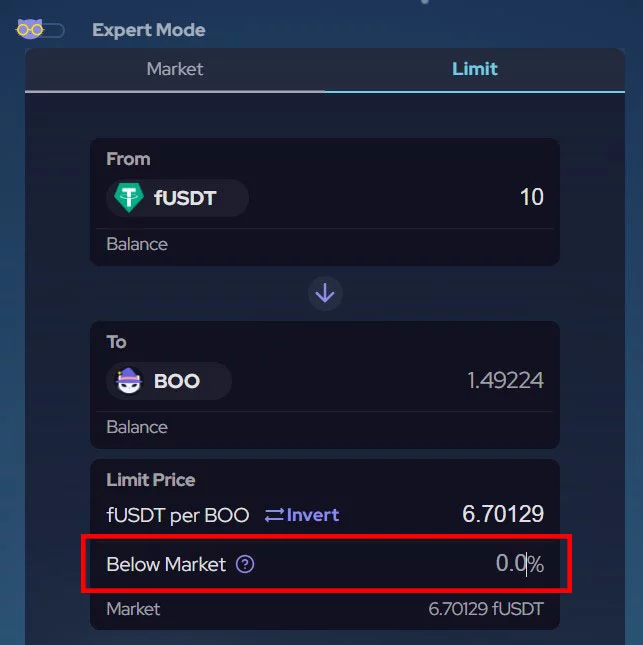Screen dimensions: 643x645
Task: Click Balance under the From token
Action: coord(137,244)
